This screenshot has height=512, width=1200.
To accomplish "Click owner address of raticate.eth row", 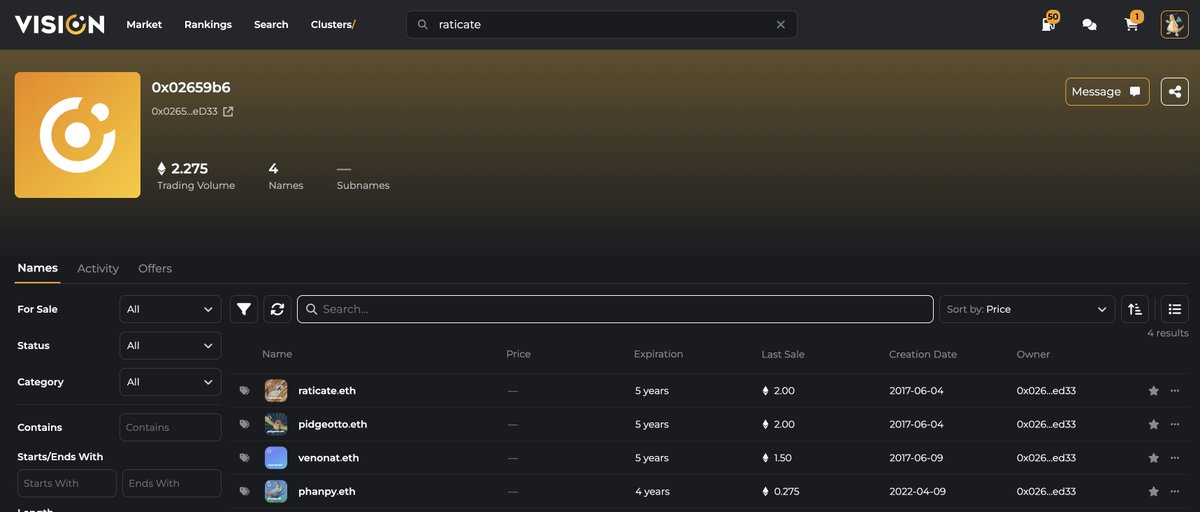I will tap(1046, 391).
